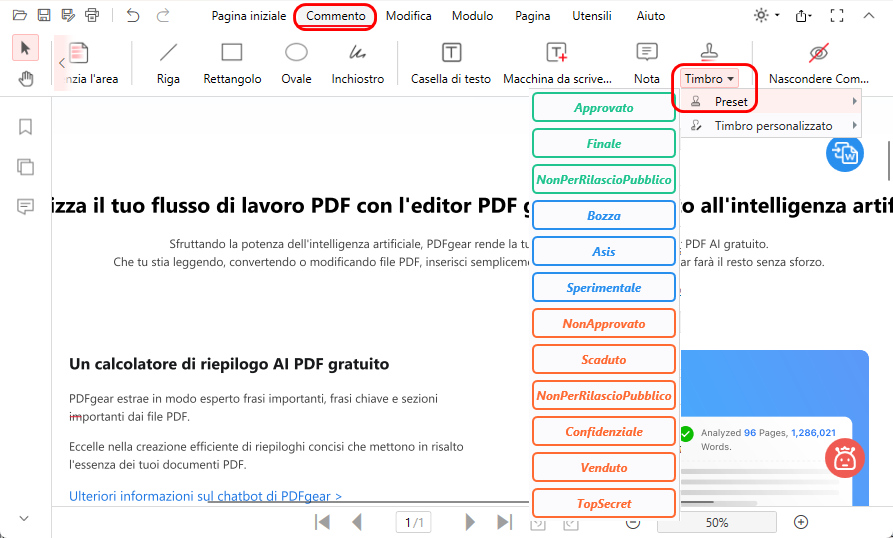Image resolution: width=893 pixels, height=538 pixels.
Task: Select the Inchiostro ink tool
Action: [358, 64]
